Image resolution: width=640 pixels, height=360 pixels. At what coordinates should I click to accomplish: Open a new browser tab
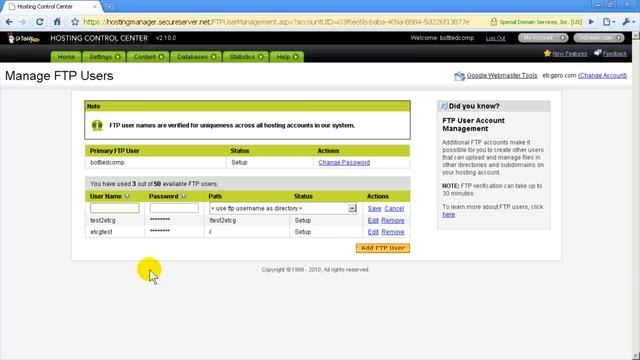(109, 7)
